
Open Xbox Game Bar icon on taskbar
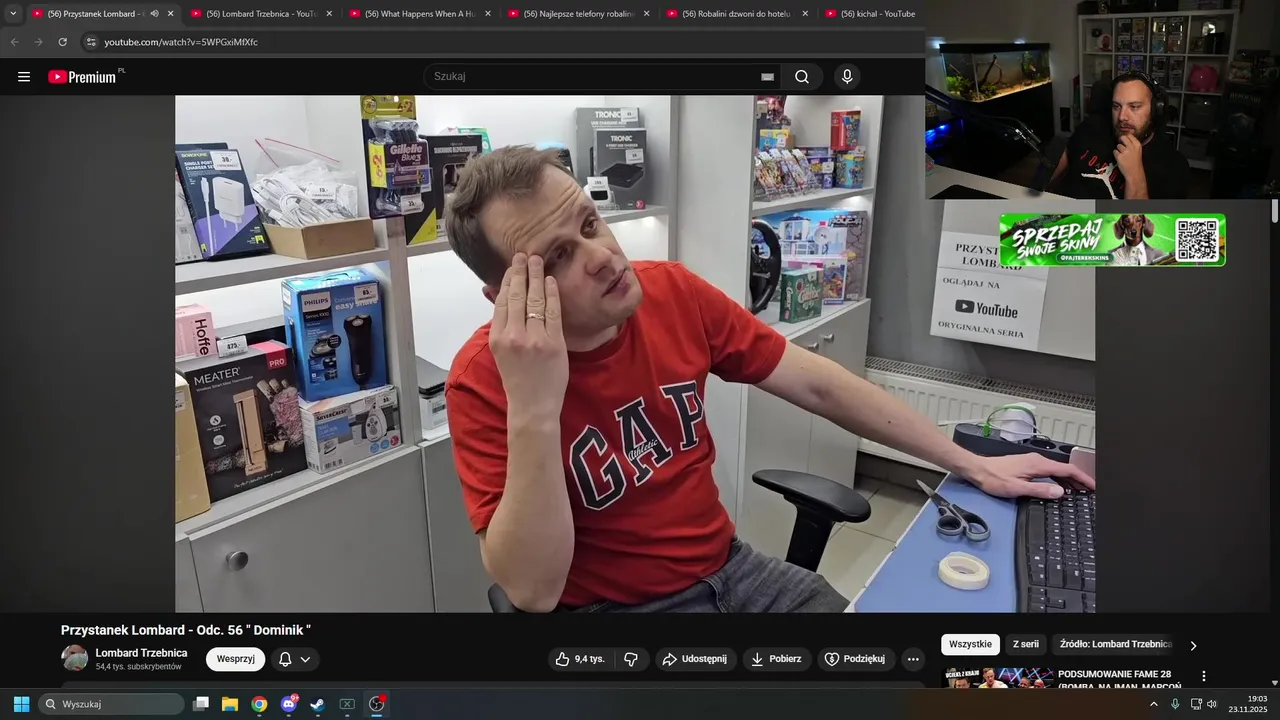347,704
